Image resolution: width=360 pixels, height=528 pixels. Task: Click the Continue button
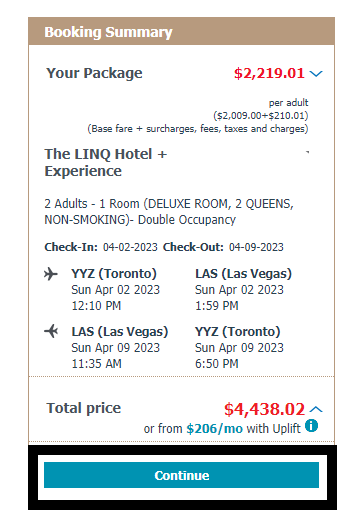182,475
